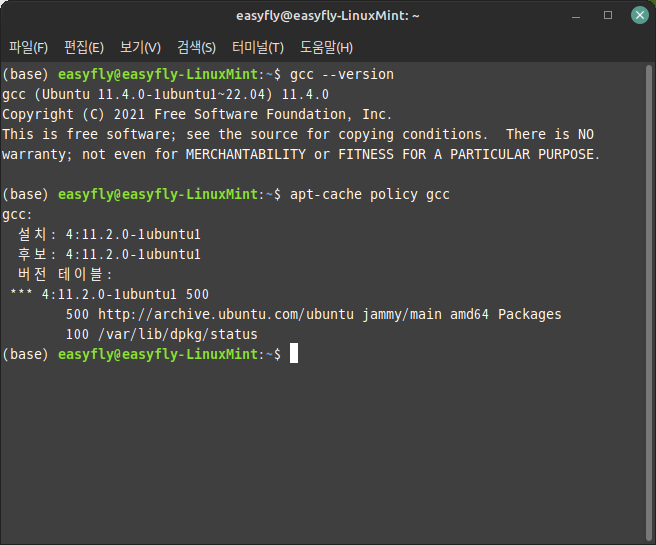Click the '설치: 4:11.2.0-1ubuntu1' line
Image resolution: width=656 pixels, height=545 pixels.
(109, 234)
